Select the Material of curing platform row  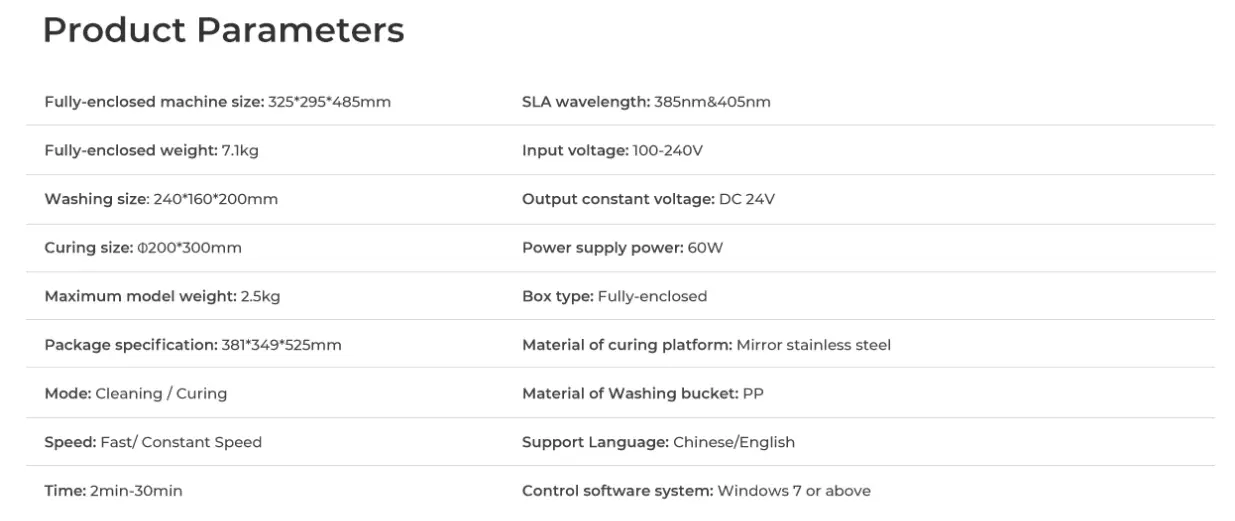tap(706, 345)
